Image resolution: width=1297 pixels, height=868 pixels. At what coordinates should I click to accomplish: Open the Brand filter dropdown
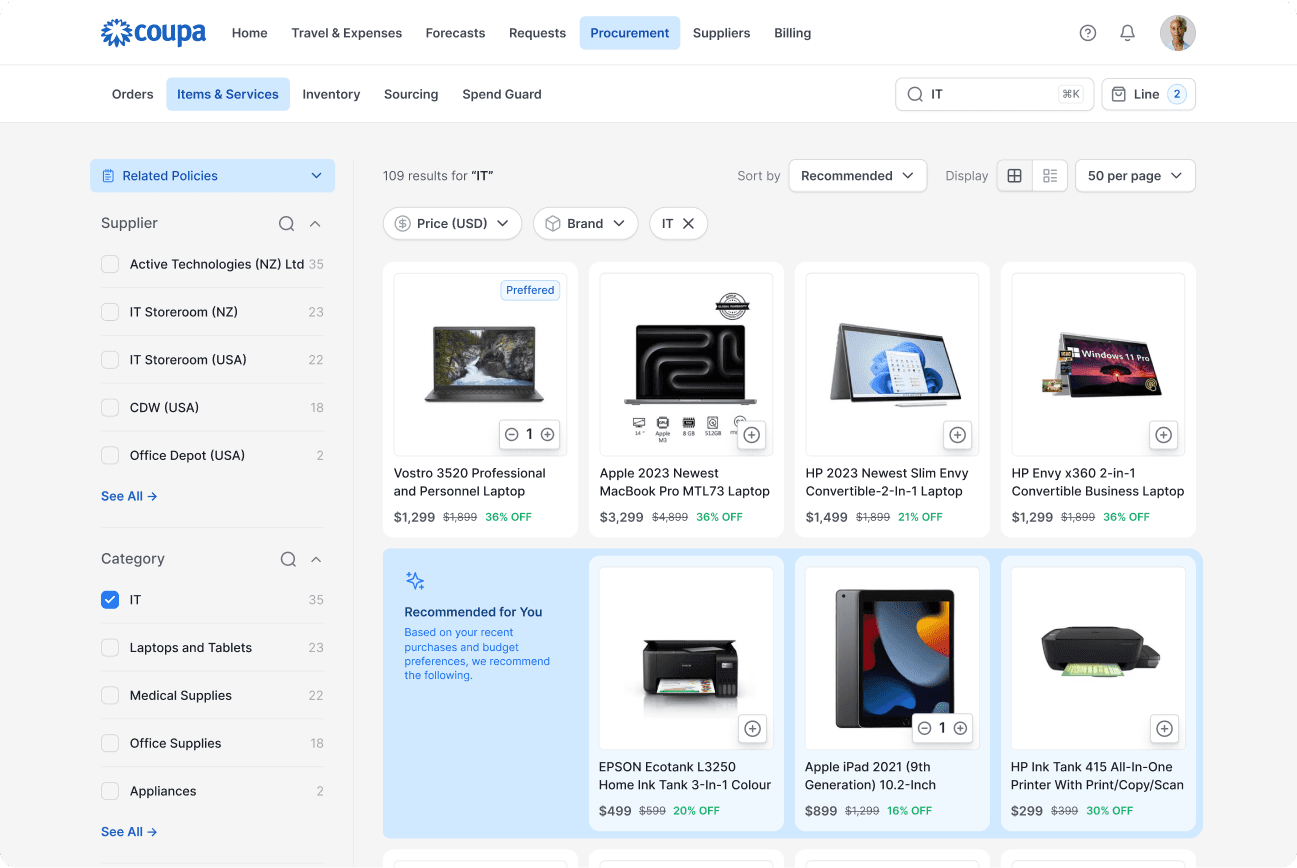(x=585, y=224)
